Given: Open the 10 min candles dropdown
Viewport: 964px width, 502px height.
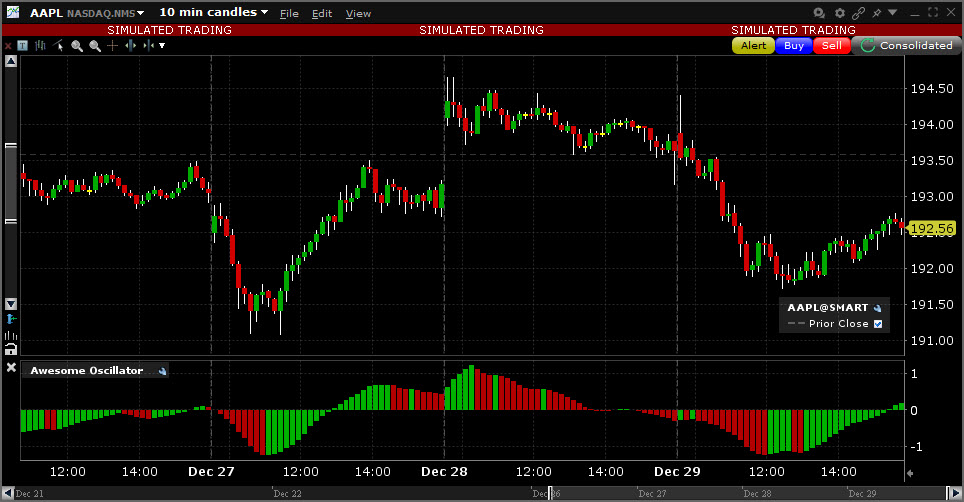Looking at the screenshot, I should pos(213,12).
